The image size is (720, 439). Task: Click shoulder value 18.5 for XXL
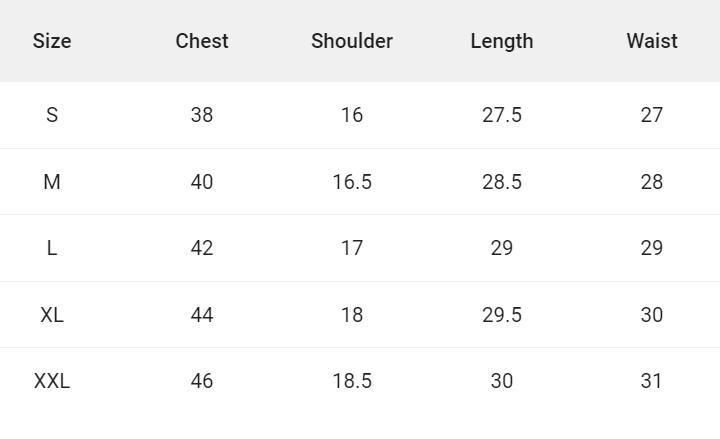(352, 381)
